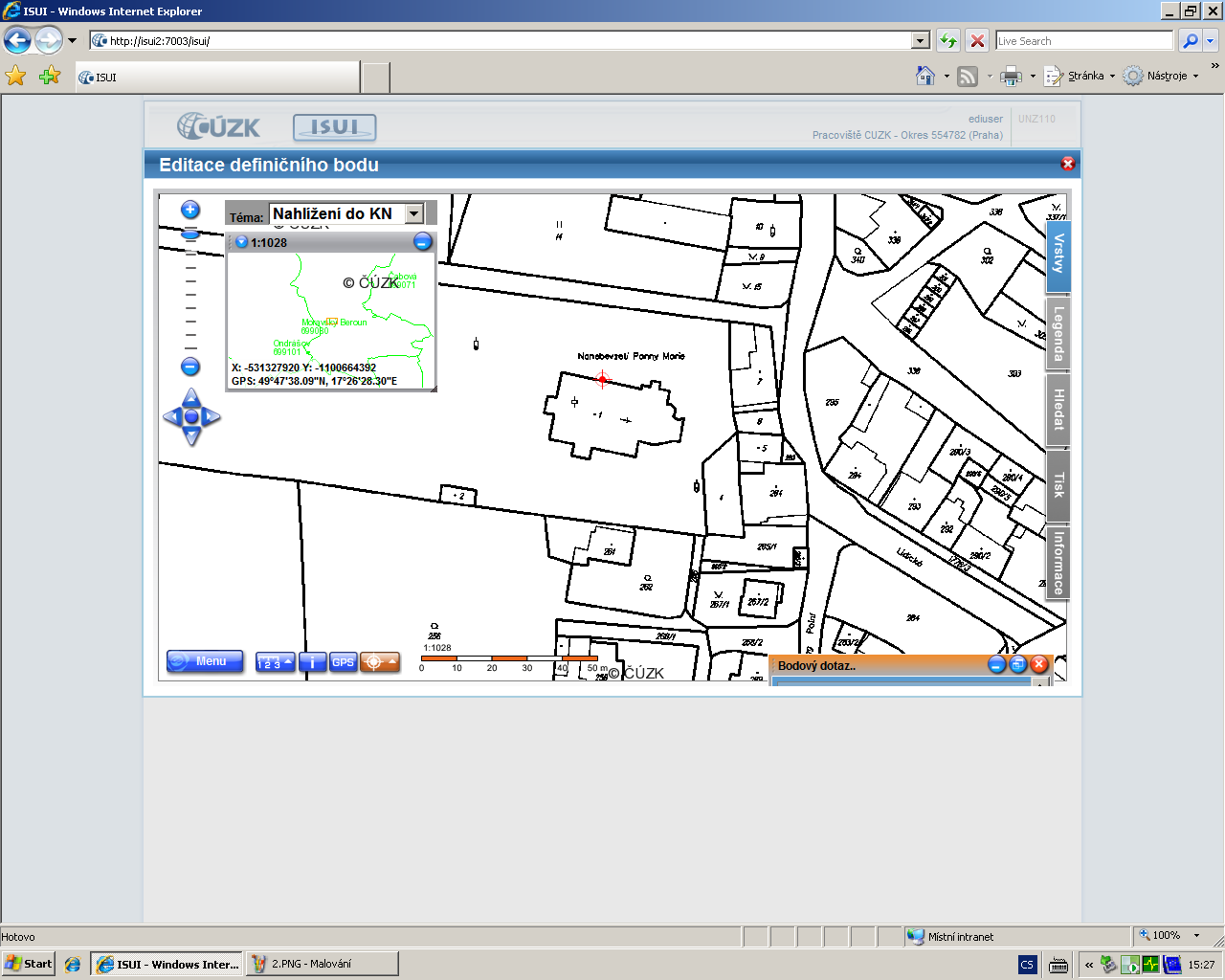The image size is (1225, 980).
Task: Open the Téma dropdown list
Action: tap(414, 213)
